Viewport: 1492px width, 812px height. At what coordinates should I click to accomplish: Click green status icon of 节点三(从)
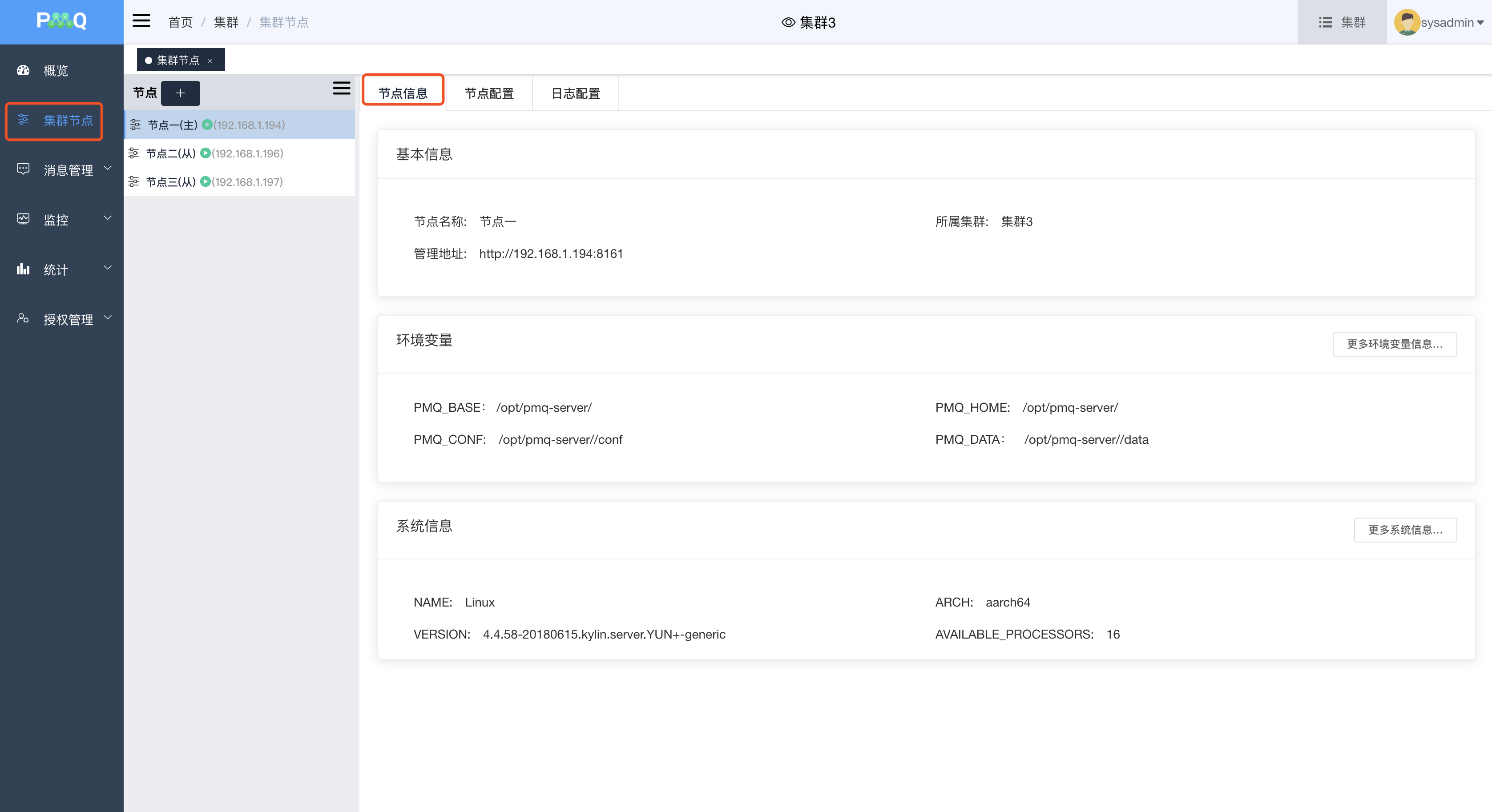(205, 182)
